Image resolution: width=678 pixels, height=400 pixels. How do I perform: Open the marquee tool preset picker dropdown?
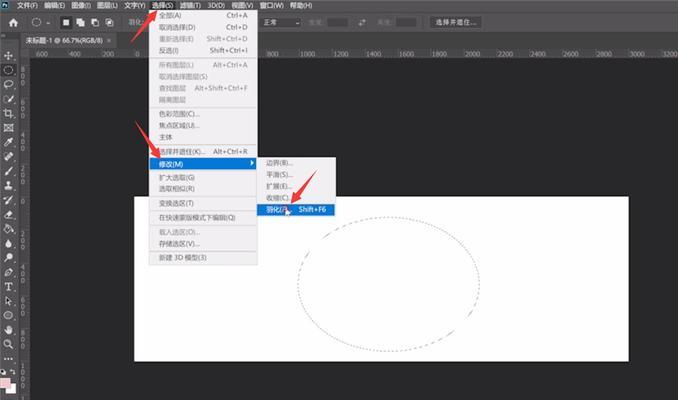(48, 23)
